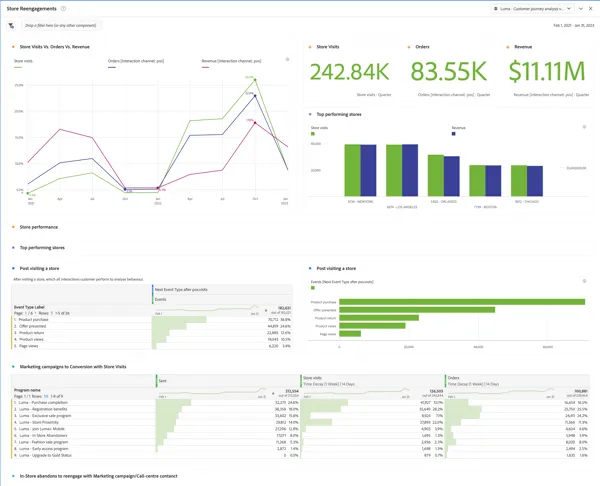Click the colored dot beside Store Visits summary title
This screenshot has height=486, width=600.
(310, 47)
